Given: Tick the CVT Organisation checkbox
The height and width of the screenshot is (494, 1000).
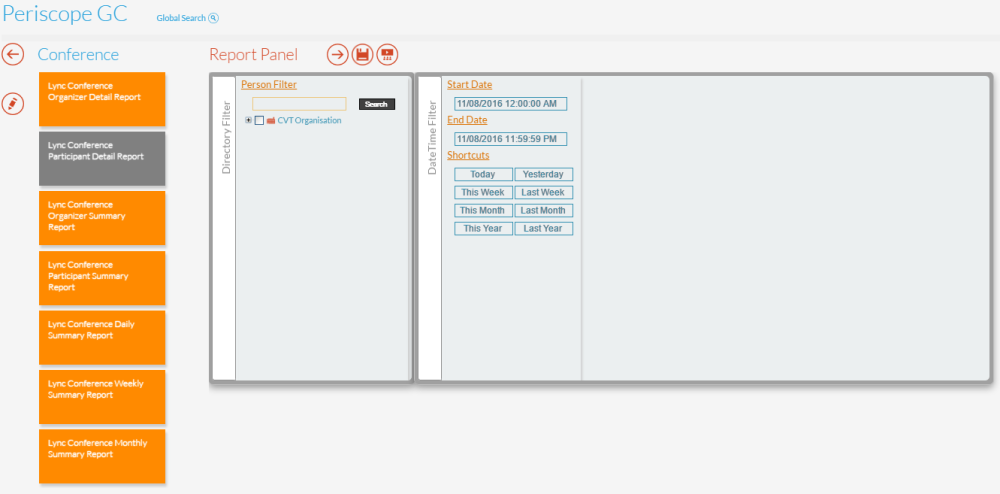Looking at the screenshot, I should tap(259, 120).
